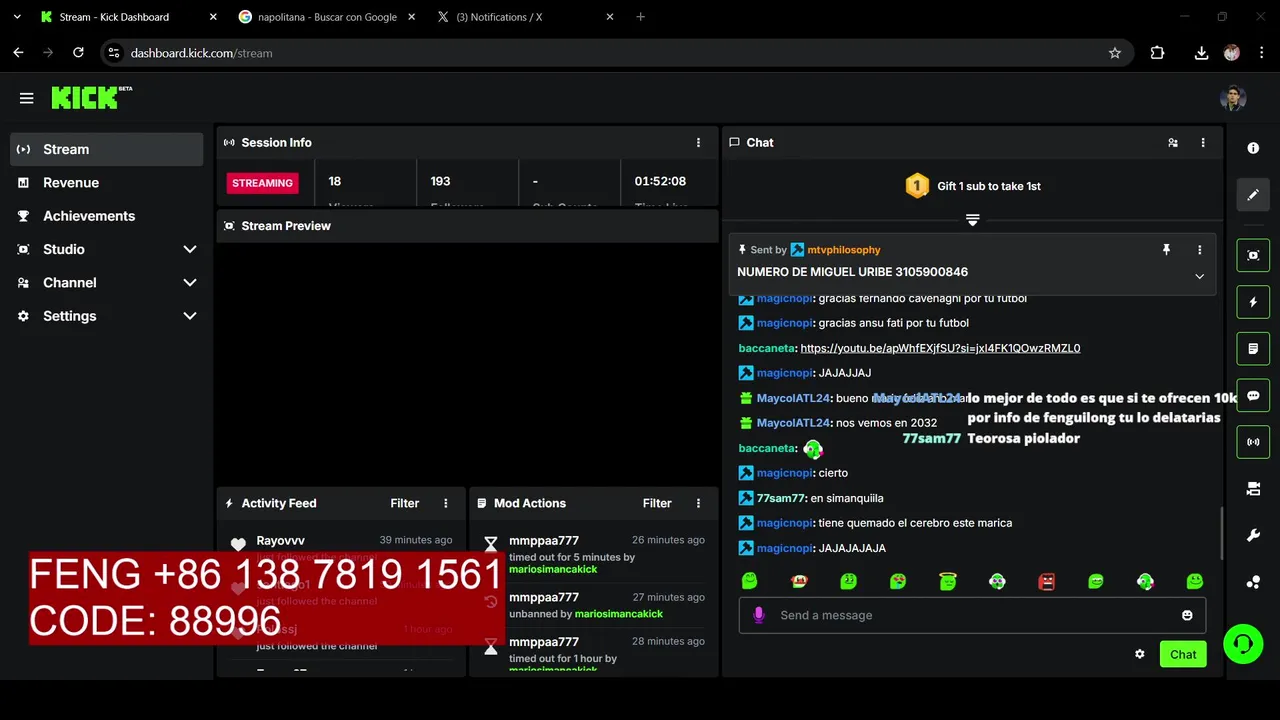The image size is (1280, 720).
Task: Open the hamburger navigation menu
Action: click(x=27, y=98)
